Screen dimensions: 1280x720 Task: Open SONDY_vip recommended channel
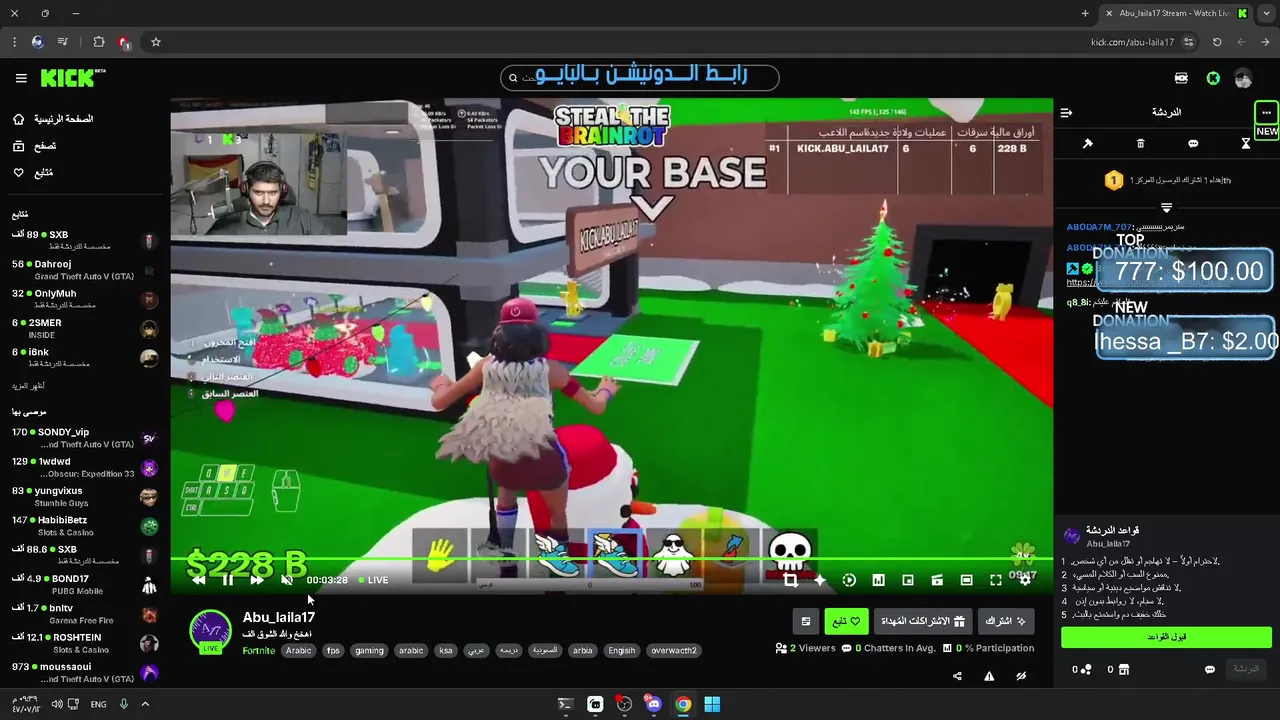click(x=84, y=438)
